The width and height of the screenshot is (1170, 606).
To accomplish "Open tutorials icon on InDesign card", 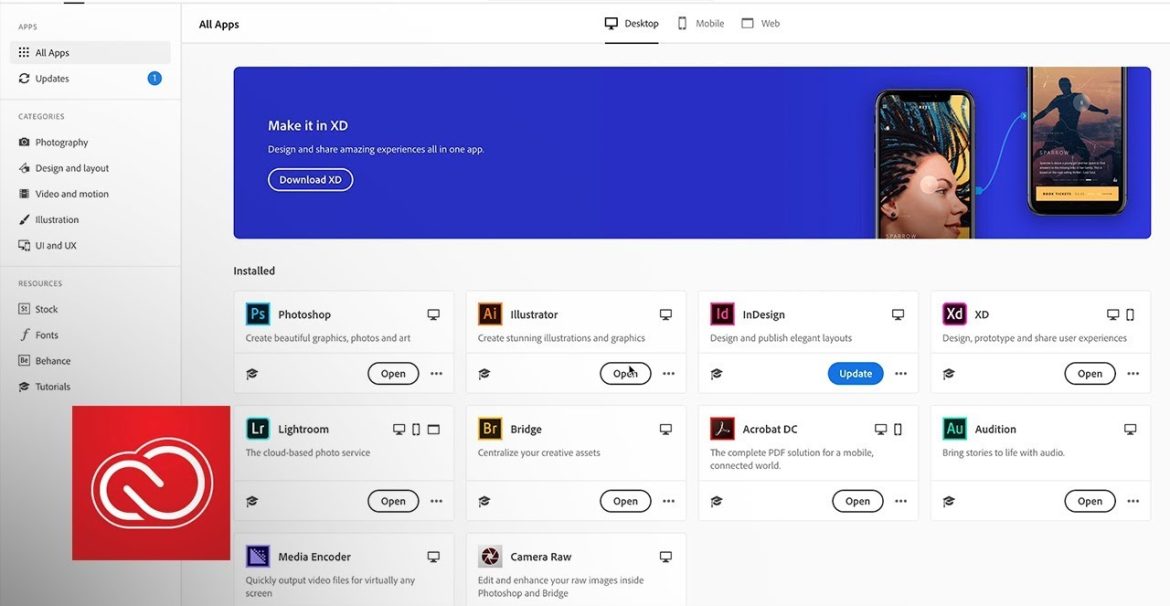I will pos(716,374).
